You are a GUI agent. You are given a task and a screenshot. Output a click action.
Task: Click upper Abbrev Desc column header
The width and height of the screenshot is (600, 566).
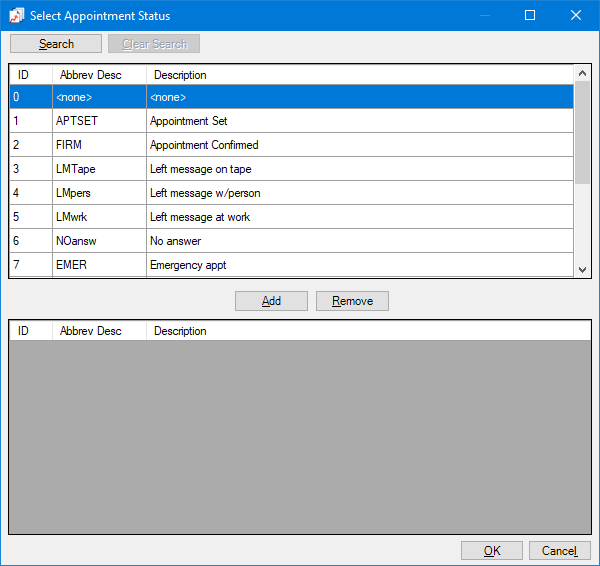pyautogui.click(x=98, y=75)
